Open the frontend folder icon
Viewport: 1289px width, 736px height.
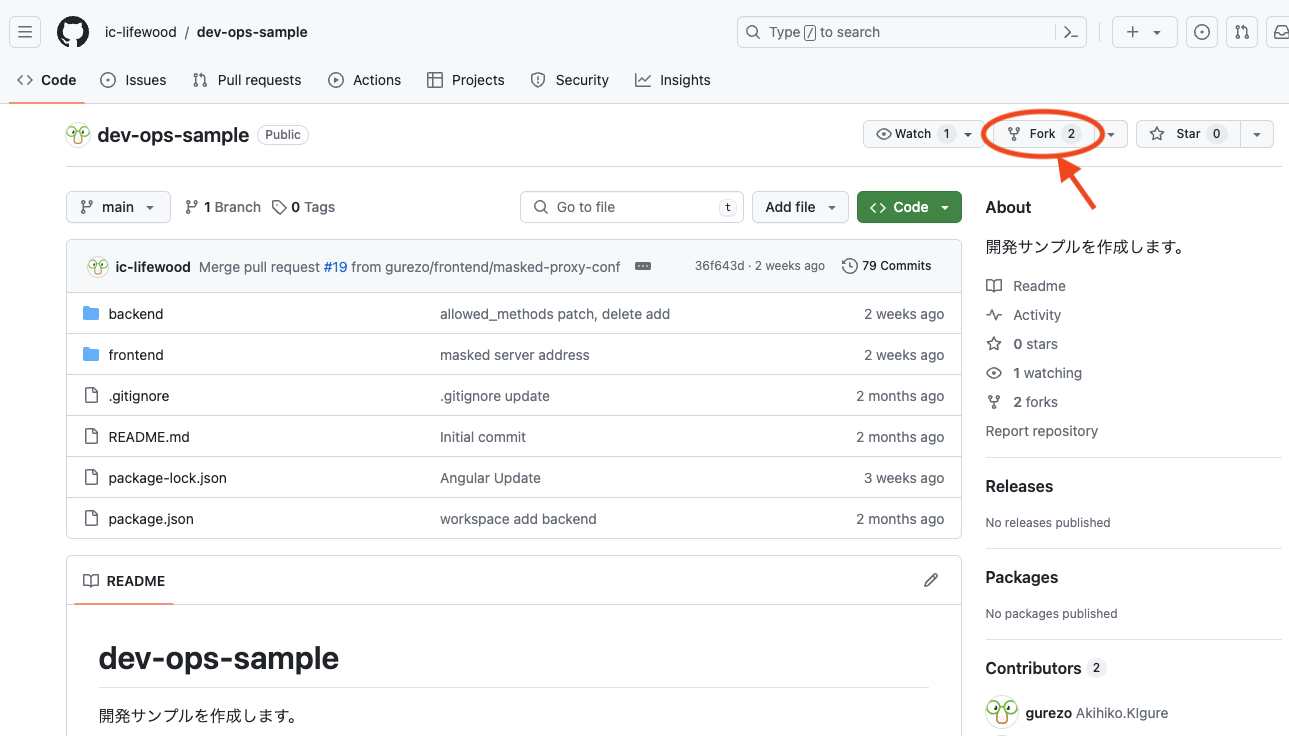point(91,355)
